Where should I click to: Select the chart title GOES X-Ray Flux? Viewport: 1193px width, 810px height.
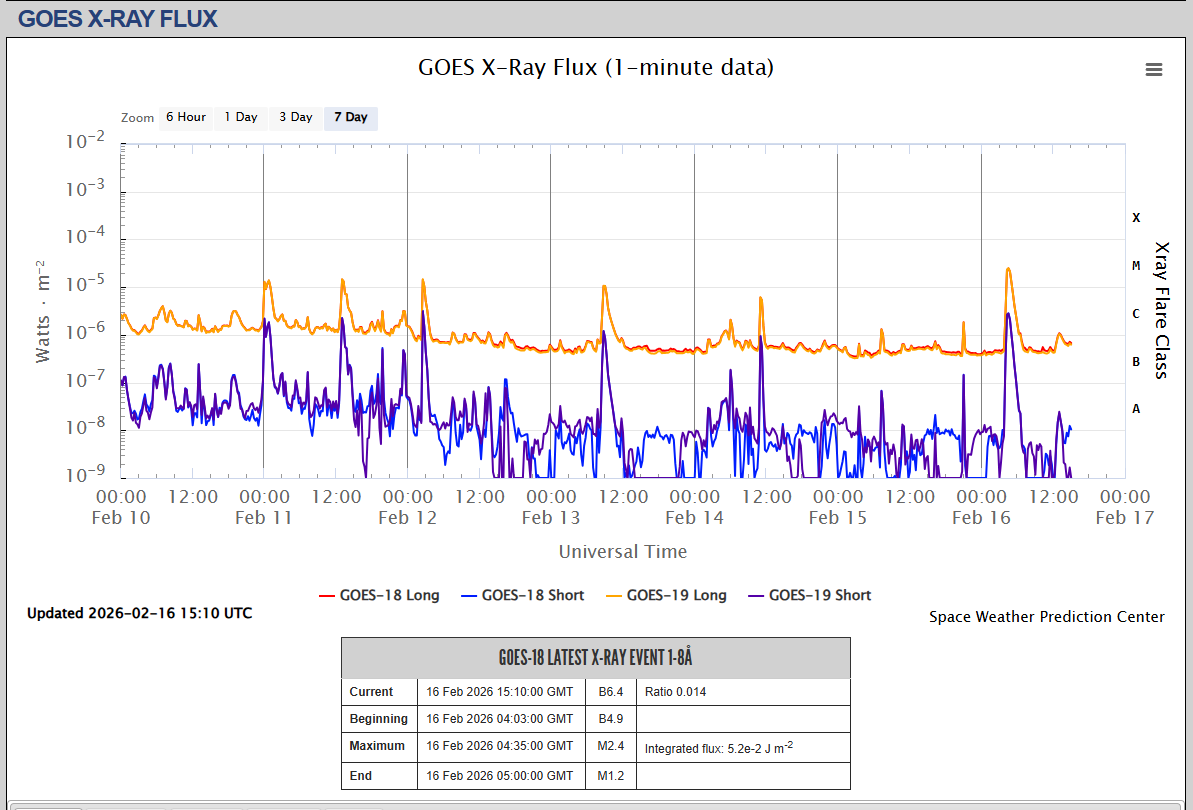tap(595, 68)
